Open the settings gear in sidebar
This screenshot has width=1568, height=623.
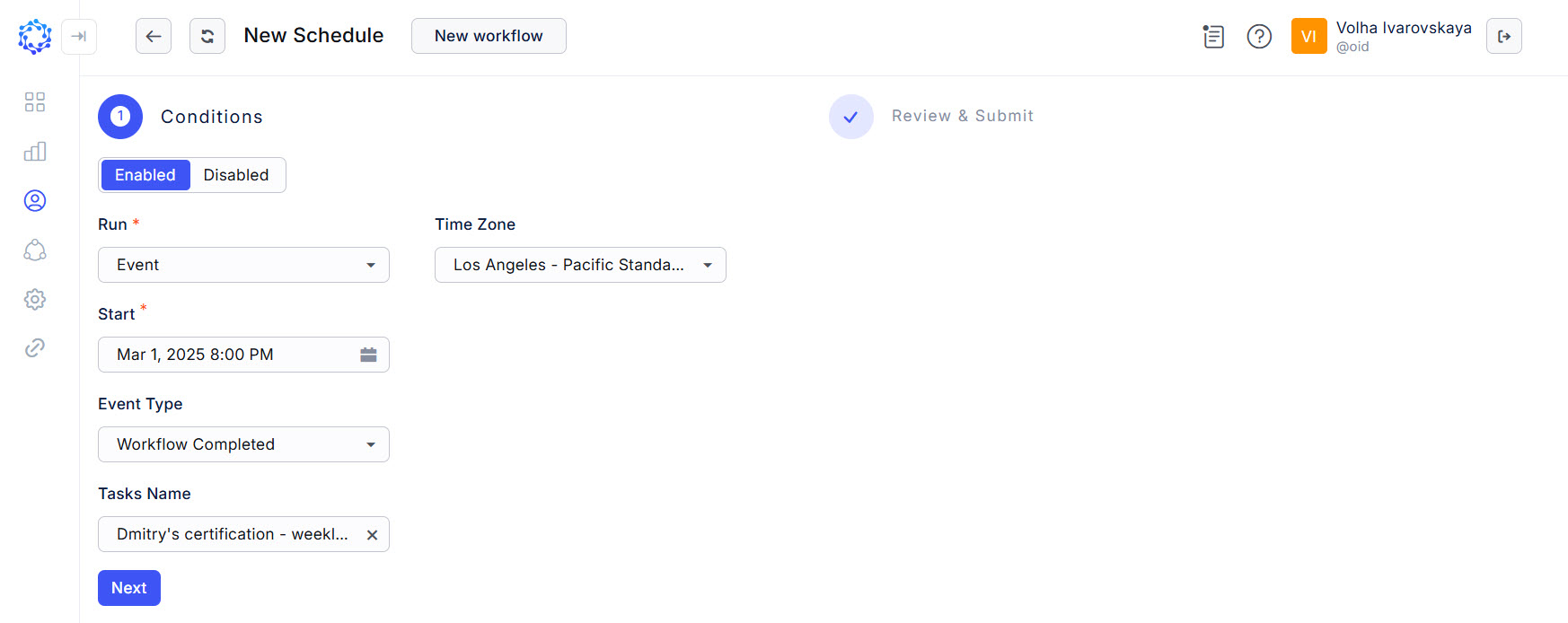[35, 299]
